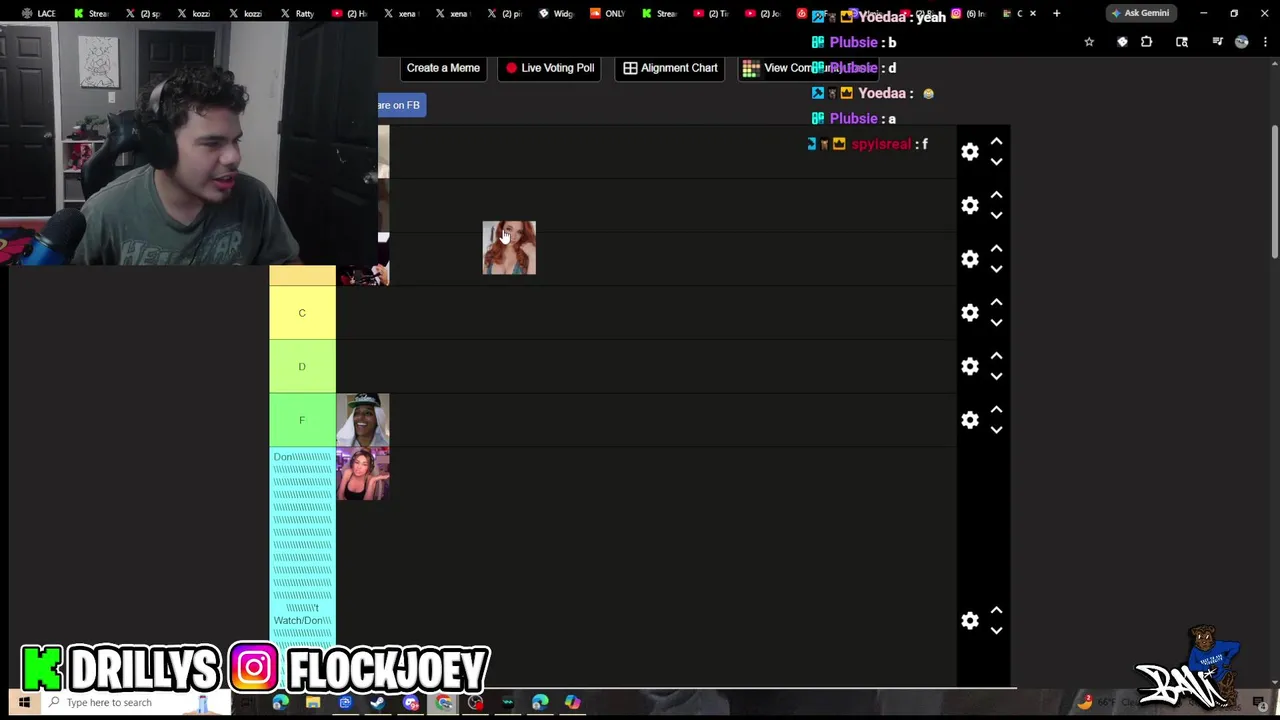1280x720 pixels.
Task: Select the thumbnail in the F tier row
Action: tap(362, 420)
